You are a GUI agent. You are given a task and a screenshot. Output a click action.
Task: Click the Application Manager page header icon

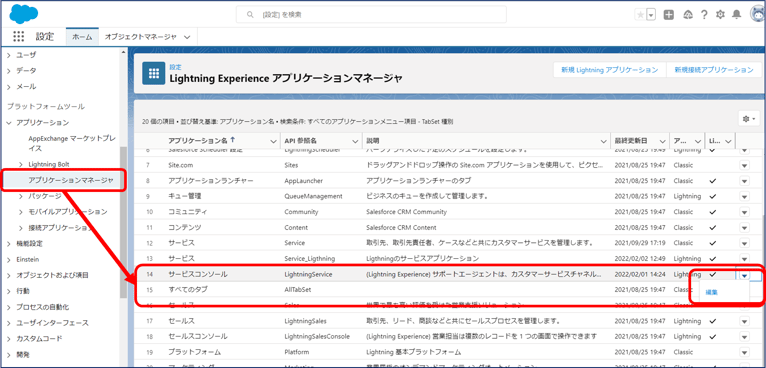pos(154,73)
